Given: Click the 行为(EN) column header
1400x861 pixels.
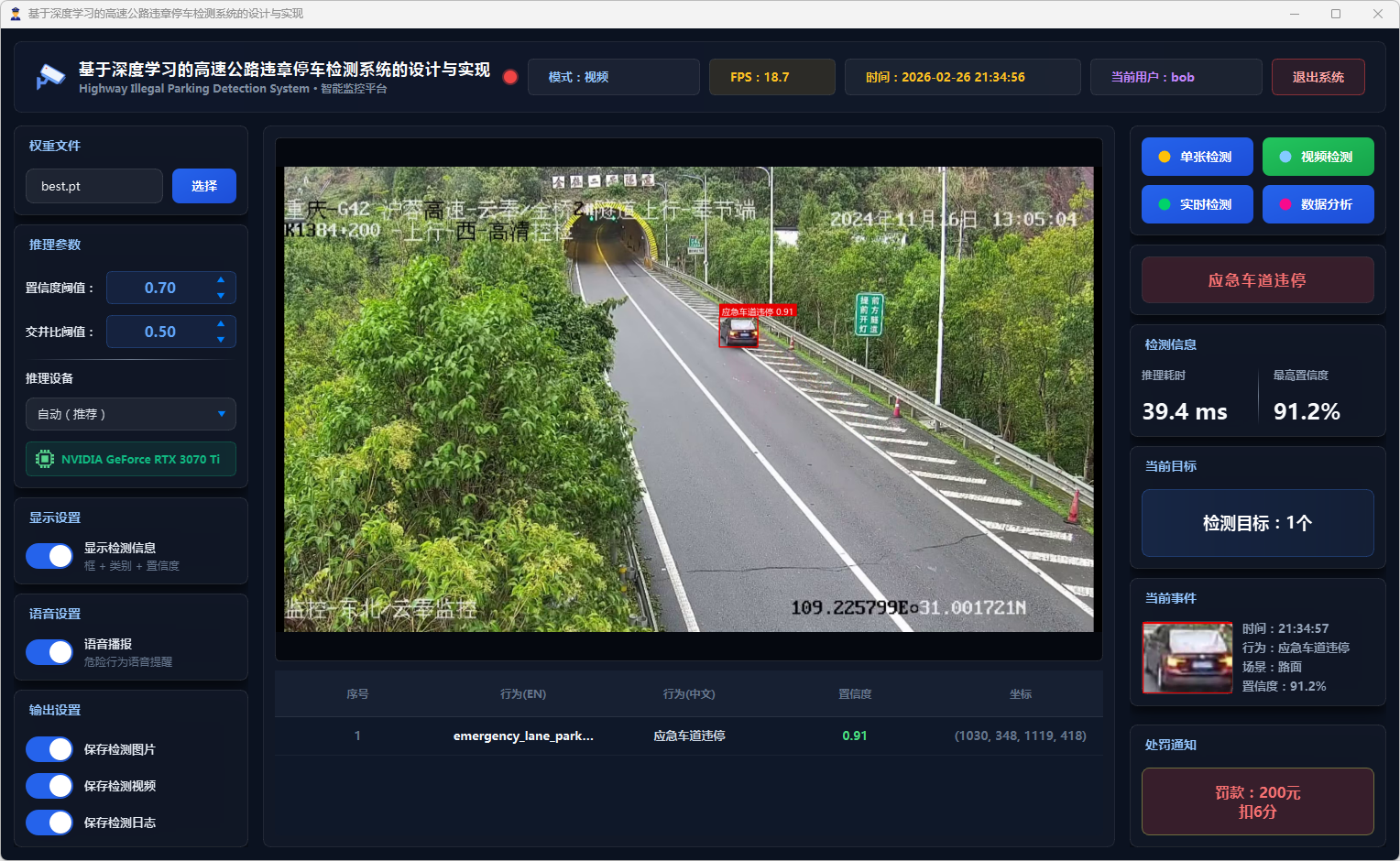Looking at the screenshot, I should point(523,694).
